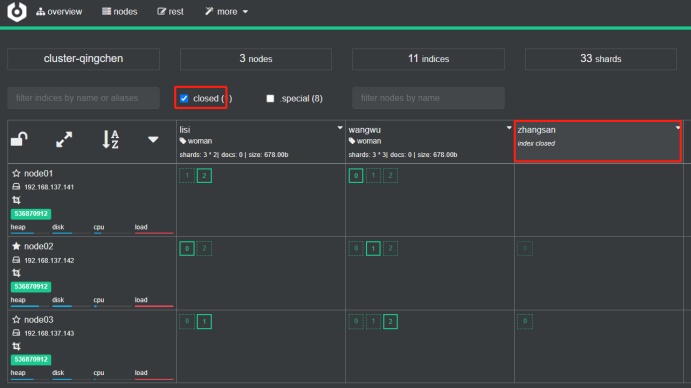The height and width of the screenshot is (388, 691).
Task: Click the 3 nodes summary box
Action: pyautogui.click(x=256, y=59)
